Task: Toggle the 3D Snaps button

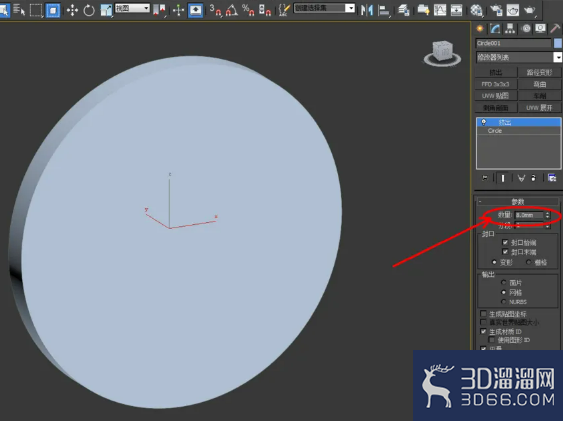Action: pyautogui.click(x=215, y=10)
